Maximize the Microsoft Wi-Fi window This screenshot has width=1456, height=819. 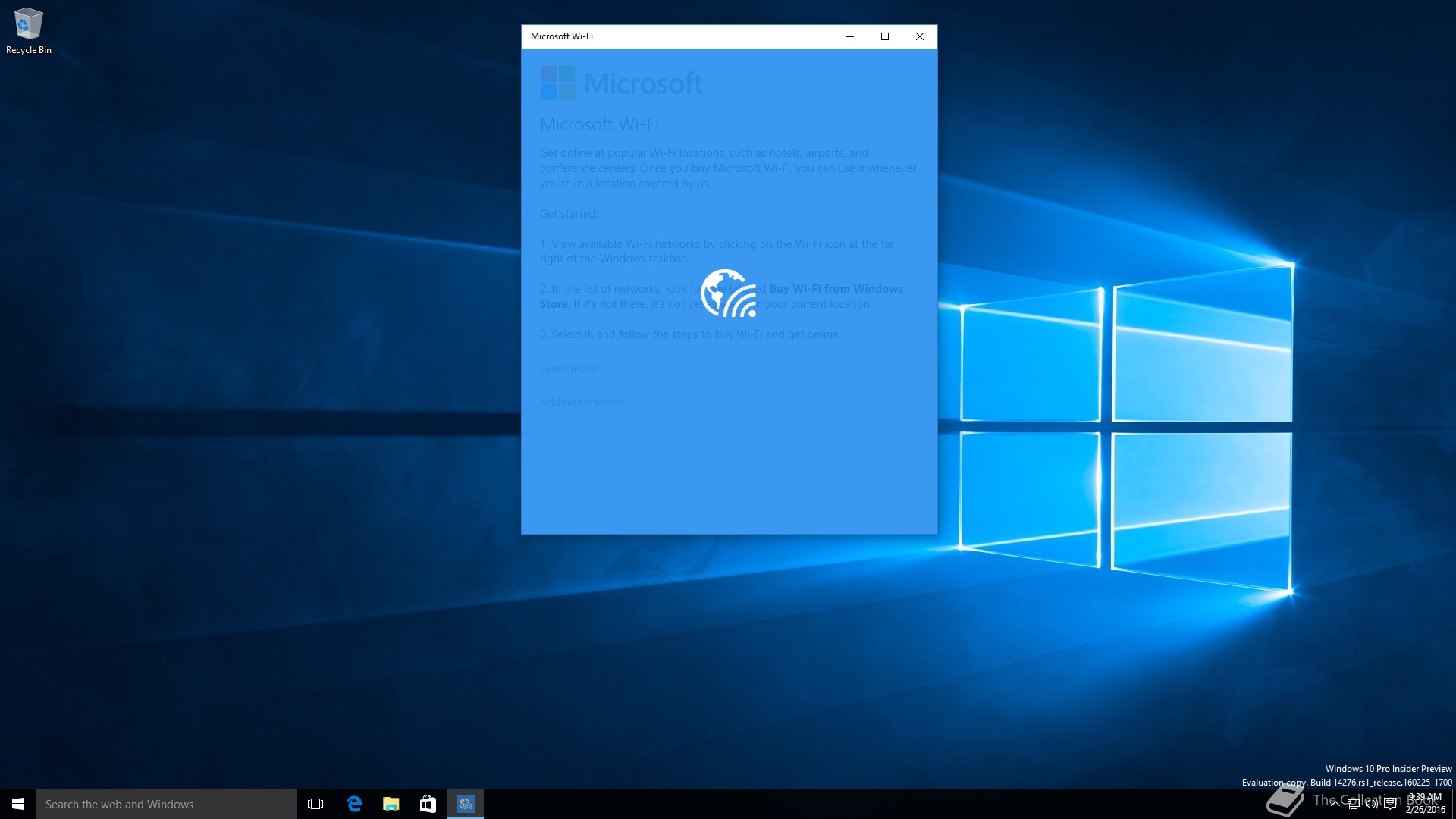click(x=885, y=36)
